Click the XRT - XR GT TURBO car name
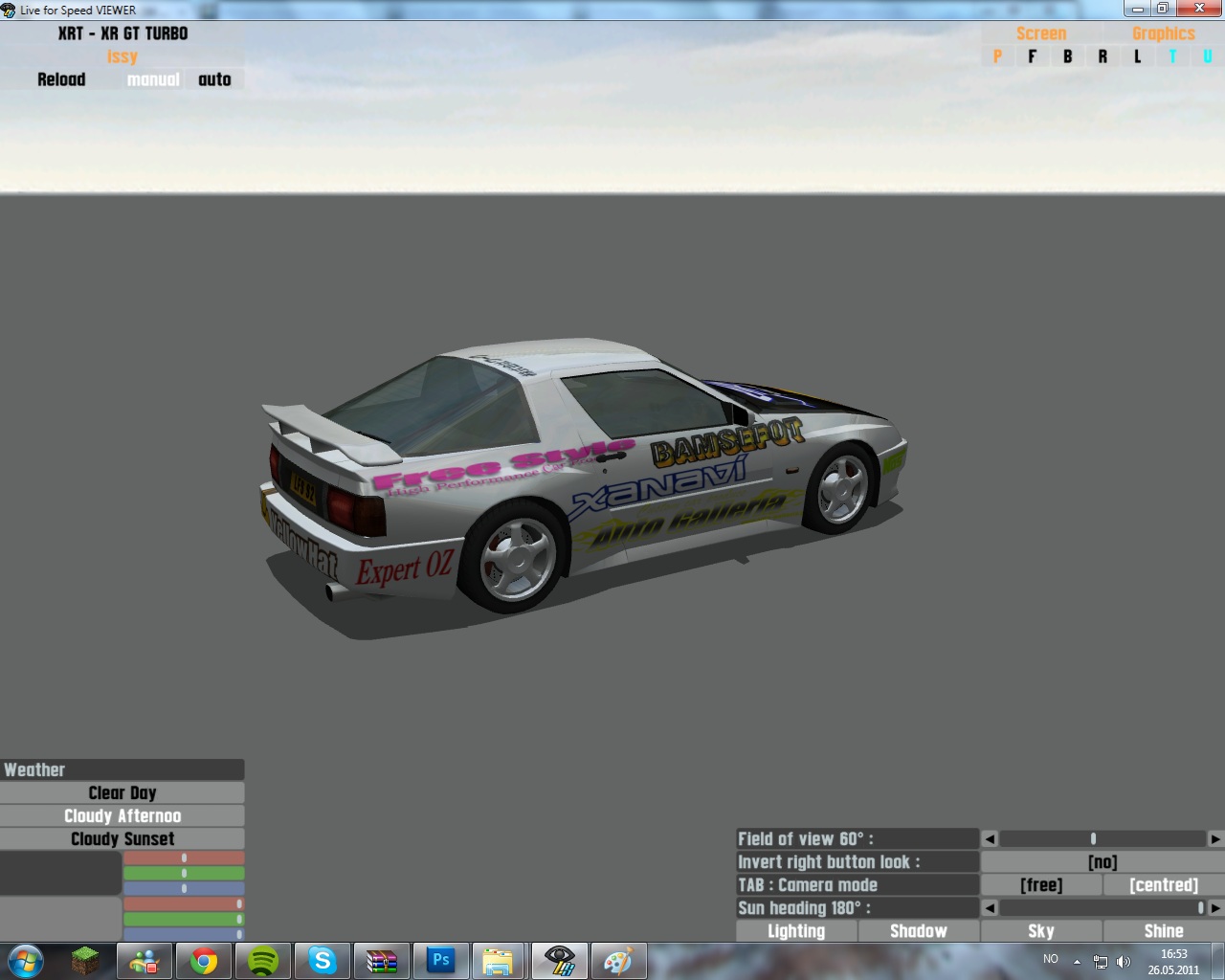Image resolution: width=1225 pixels, height=980 pixels. coord(122,33)
